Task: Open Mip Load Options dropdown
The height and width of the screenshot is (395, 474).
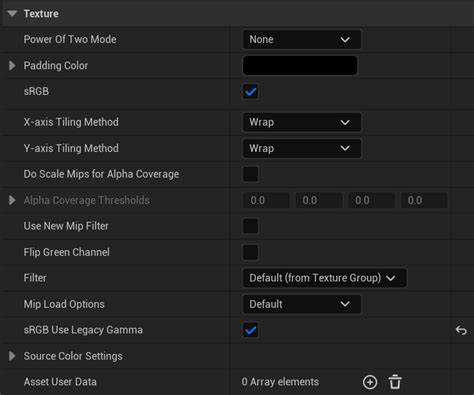Action: 302,304
